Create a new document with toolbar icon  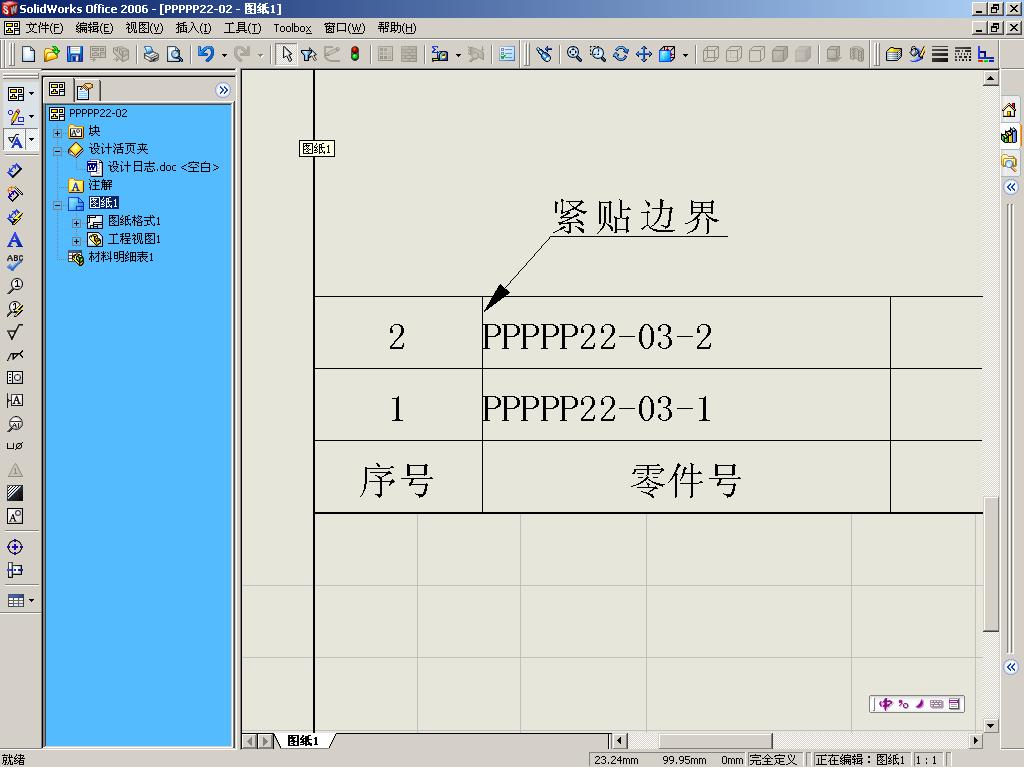[28, 54]
